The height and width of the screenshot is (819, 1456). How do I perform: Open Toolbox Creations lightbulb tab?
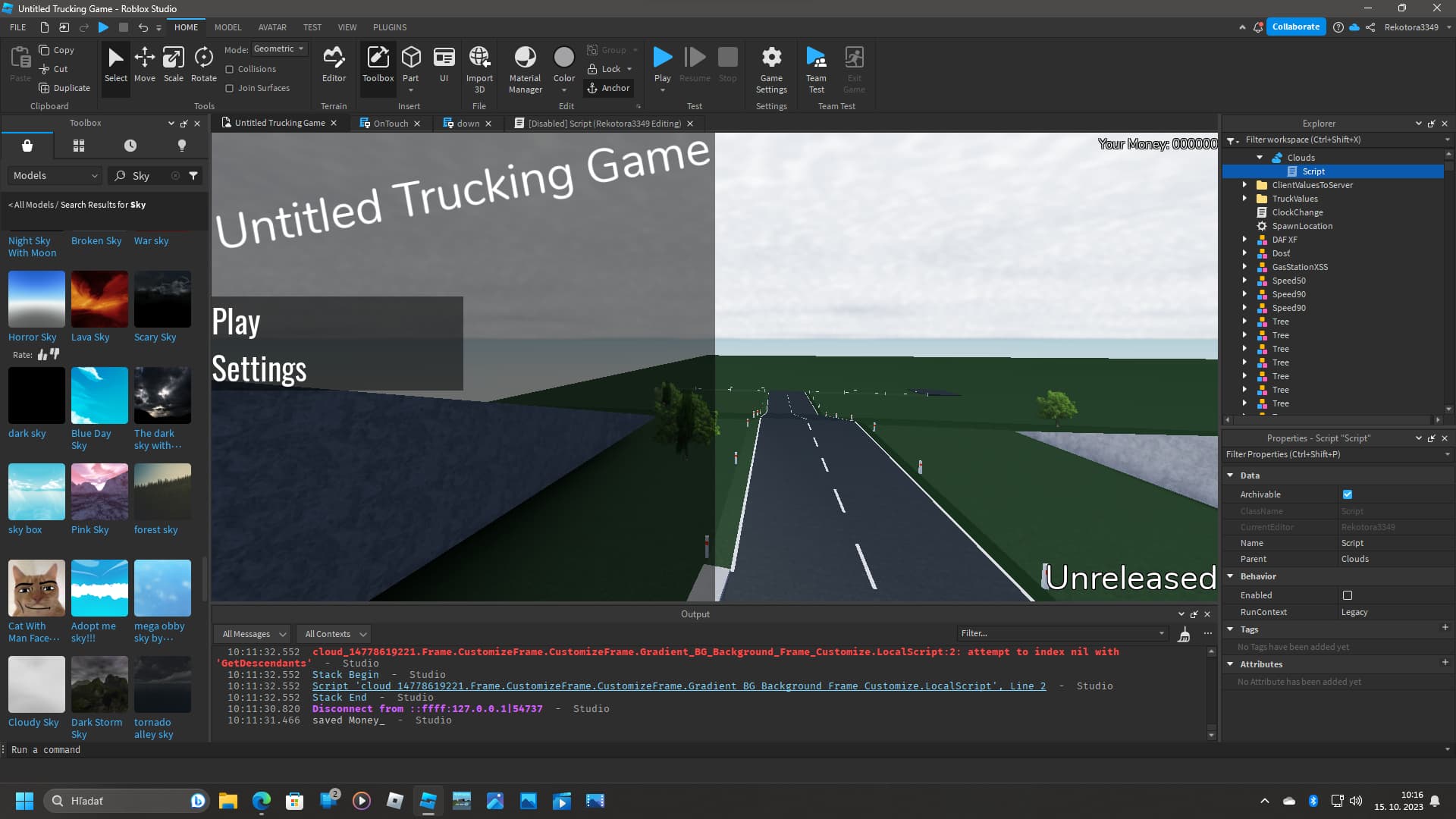[182, 146]
